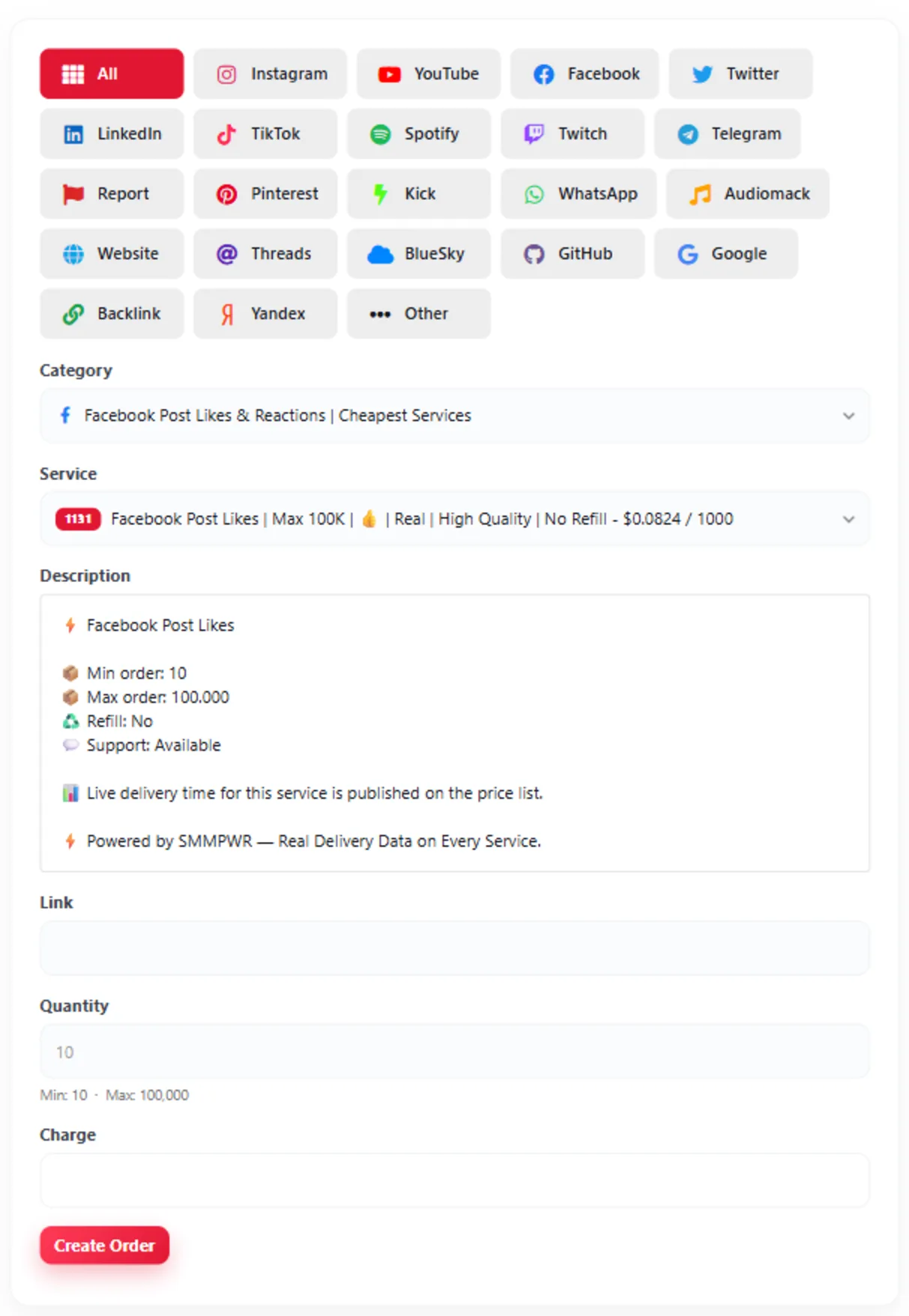The width and height of the screenshot is (909, 1316).
Task: Click the BlueSky cloud icon
Action: [x=381, y=255]
